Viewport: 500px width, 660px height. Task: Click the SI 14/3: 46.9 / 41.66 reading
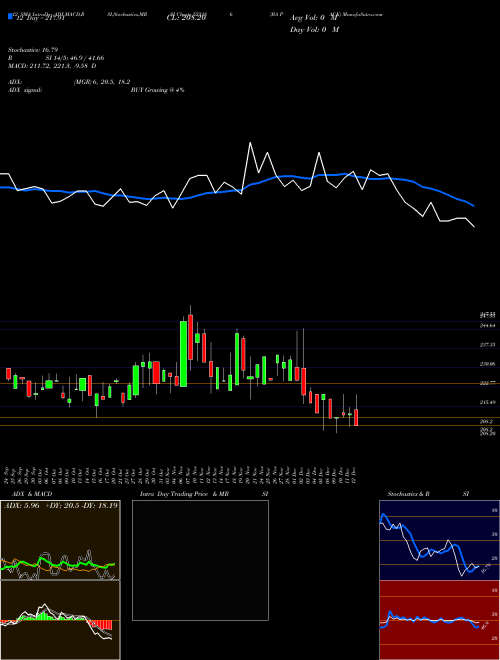[75, 58]
